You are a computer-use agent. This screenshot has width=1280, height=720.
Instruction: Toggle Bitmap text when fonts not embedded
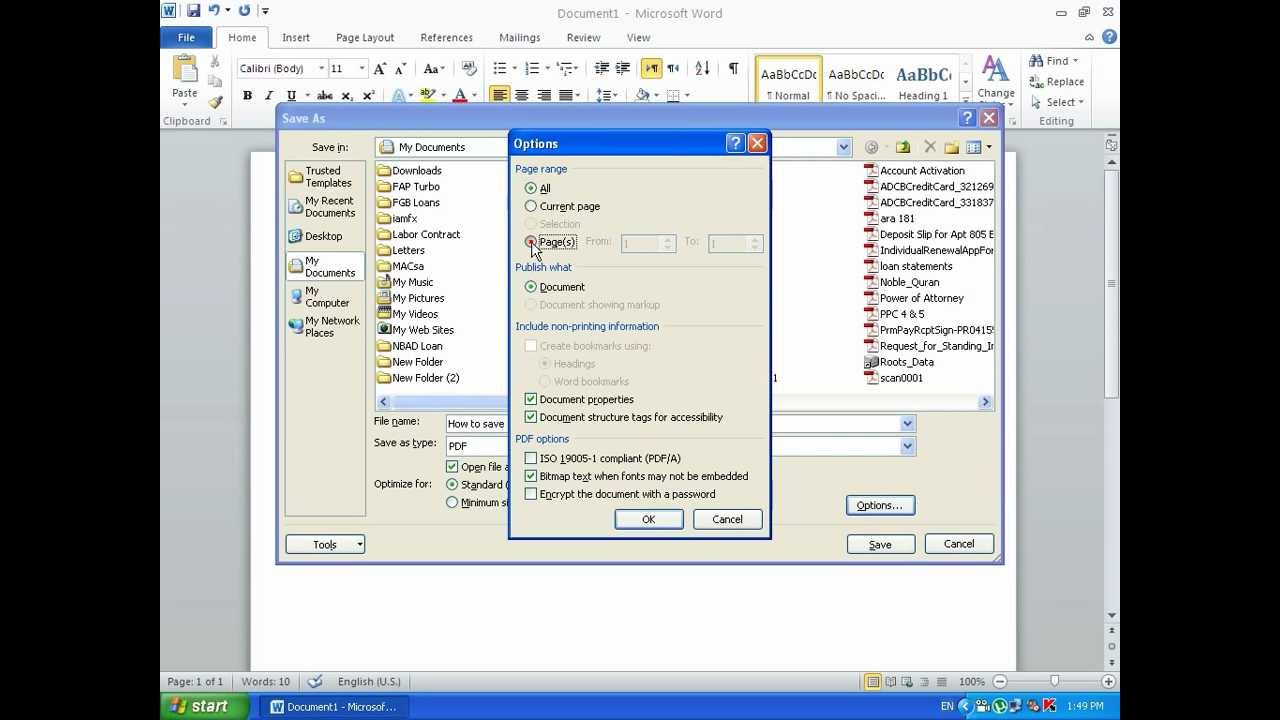coord(531,476)
